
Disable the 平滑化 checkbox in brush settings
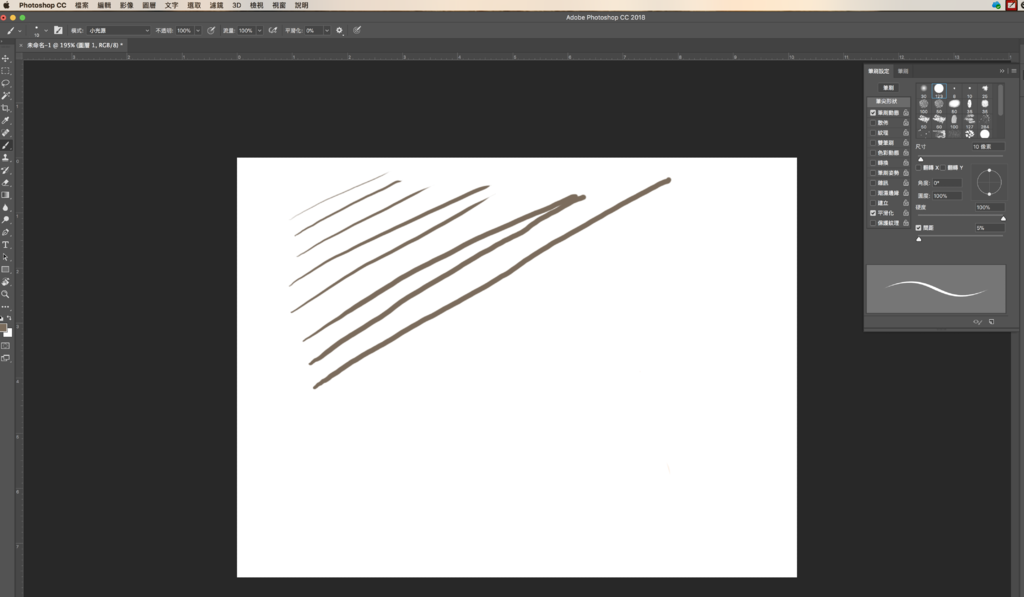click(x=873, y=213)
